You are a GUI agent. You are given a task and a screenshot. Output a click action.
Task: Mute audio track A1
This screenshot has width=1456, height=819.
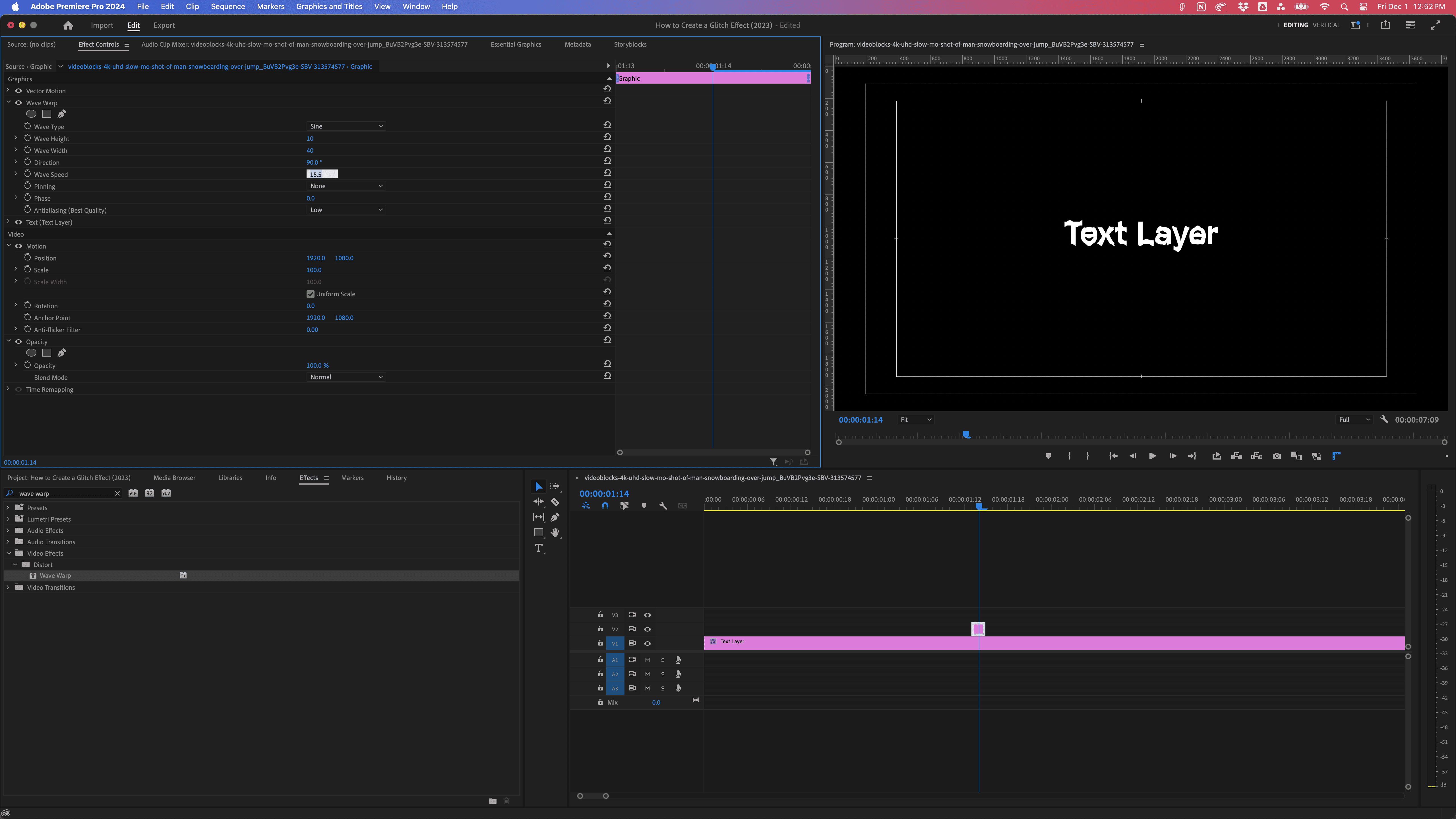(647, 660)
